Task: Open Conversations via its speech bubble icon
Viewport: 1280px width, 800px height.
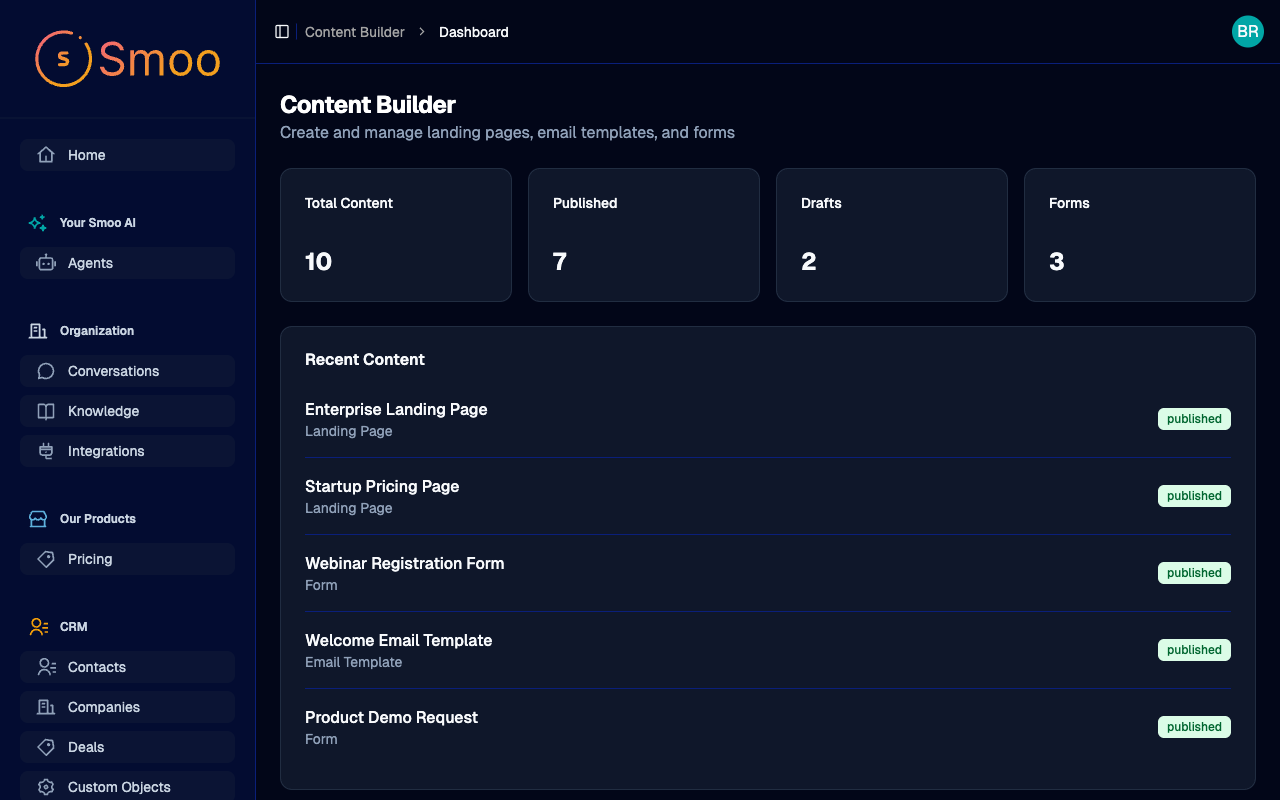Action: click(x=44, y=371)
